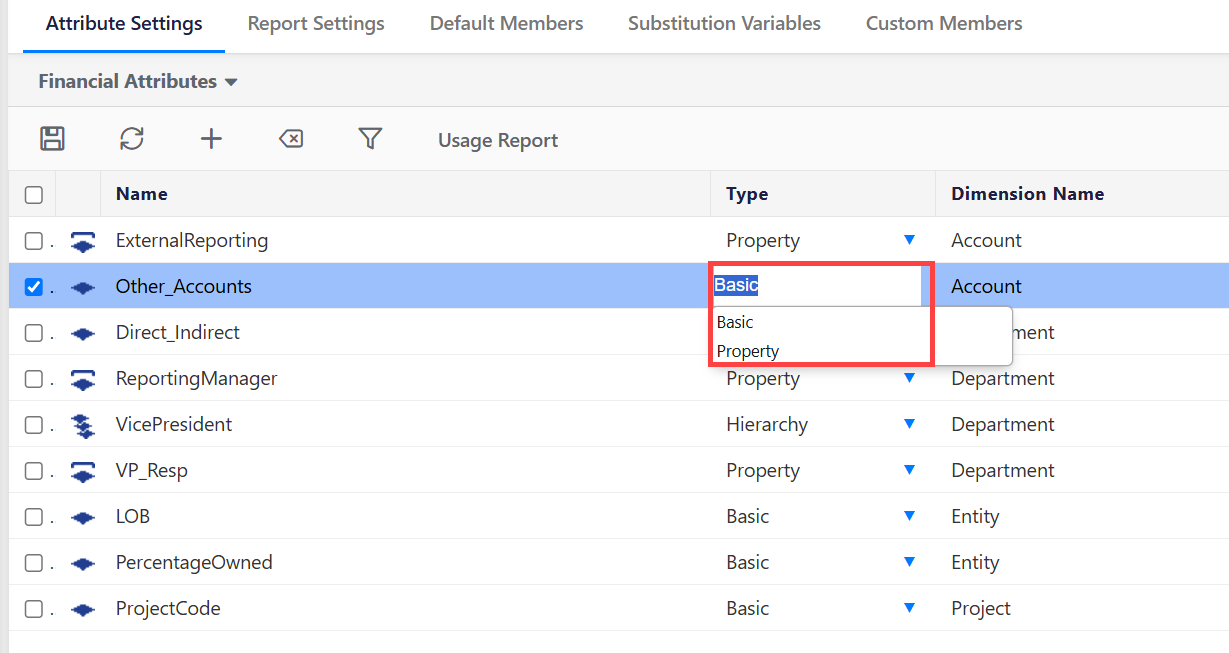Click the Save disk icon in toolbar
Viewport: 1229px width, 653px height.
(52, 139)
